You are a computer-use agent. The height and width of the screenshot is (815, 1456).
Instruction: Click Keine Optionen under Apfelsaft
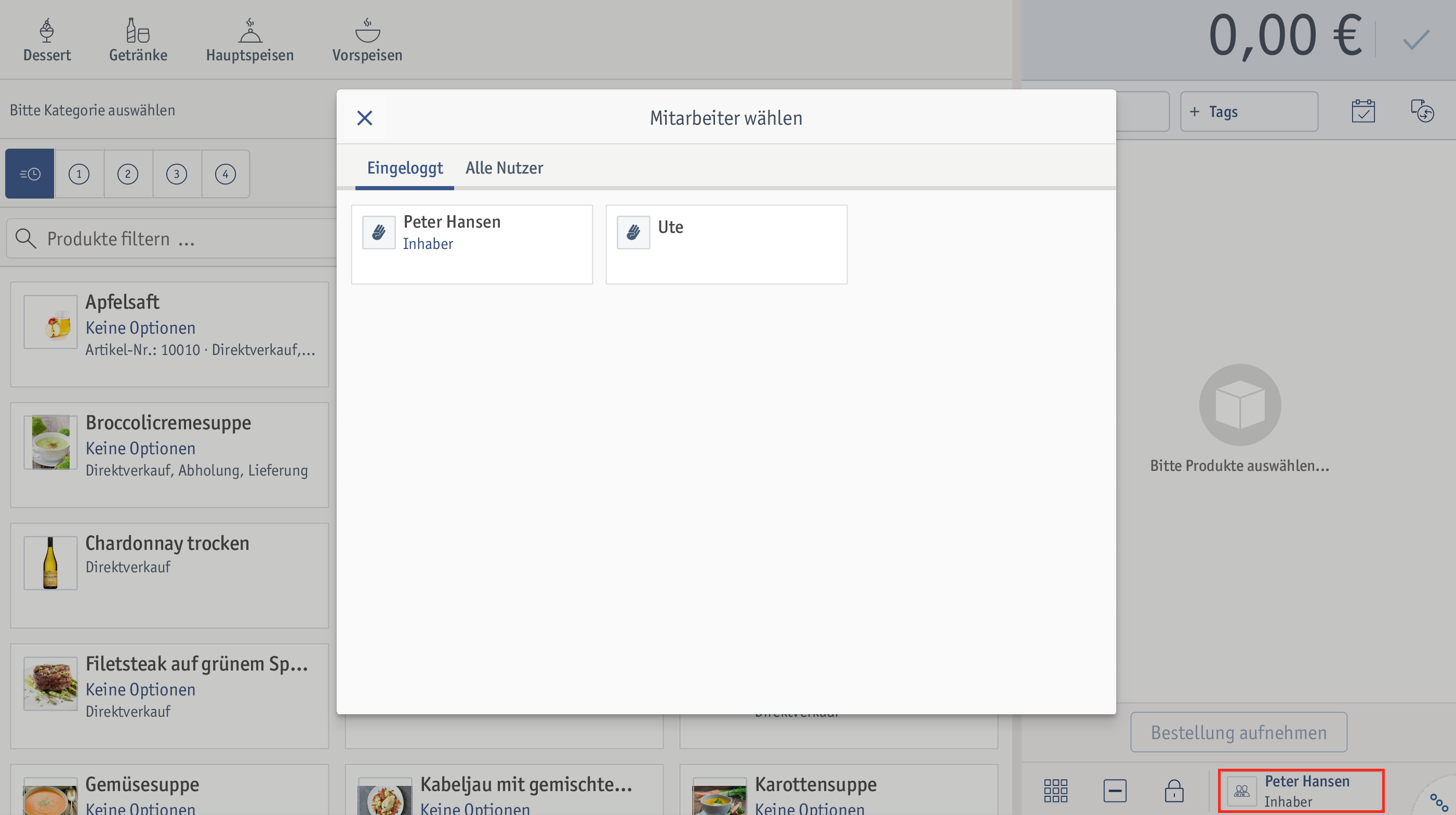tap(140, 328)
